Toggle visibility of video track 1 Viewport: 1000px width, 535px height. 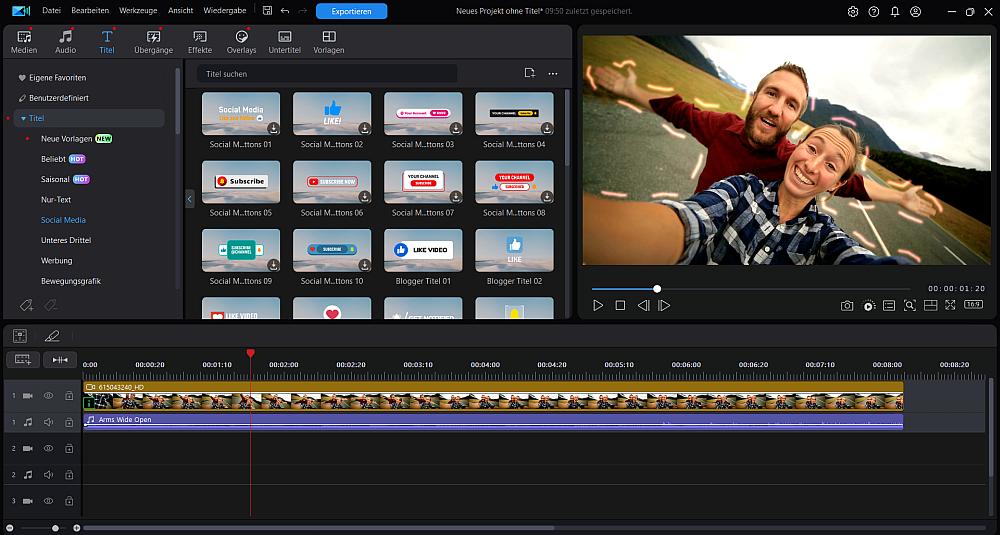click(x=48, y=396)
